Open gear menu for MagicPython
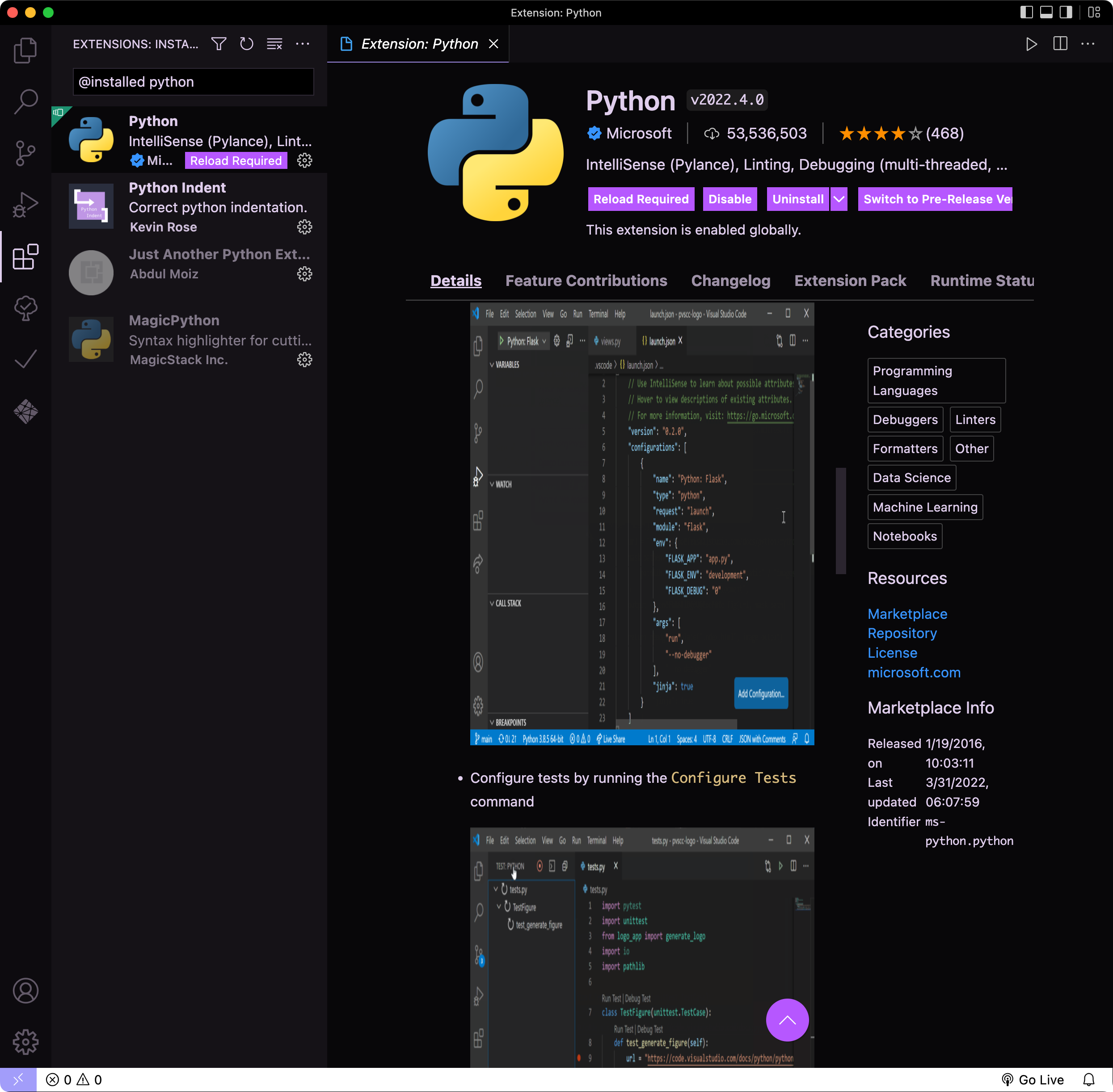 tap(305, 360)
